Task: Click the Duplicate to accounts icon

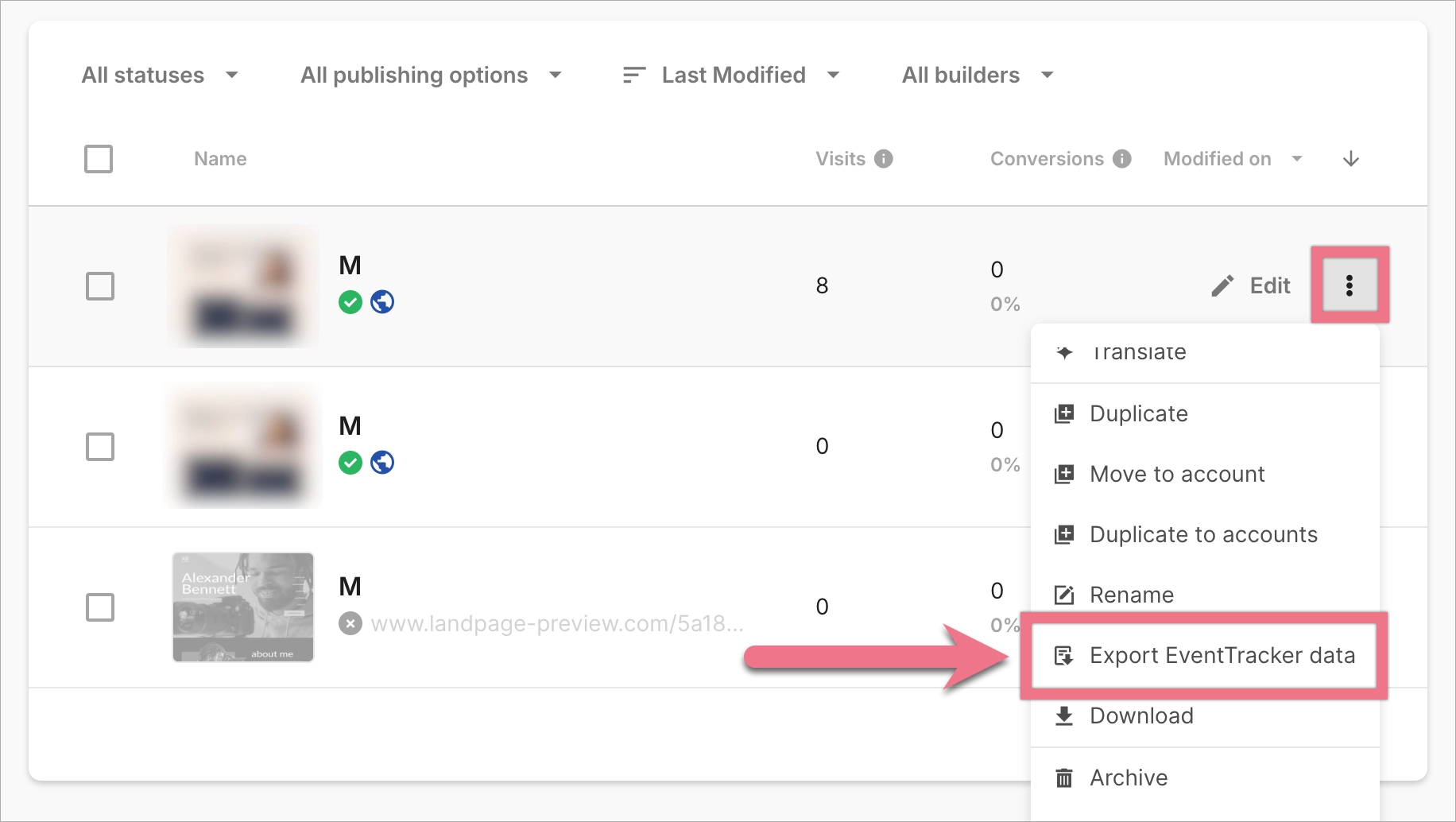Action: pos(1064,535)
